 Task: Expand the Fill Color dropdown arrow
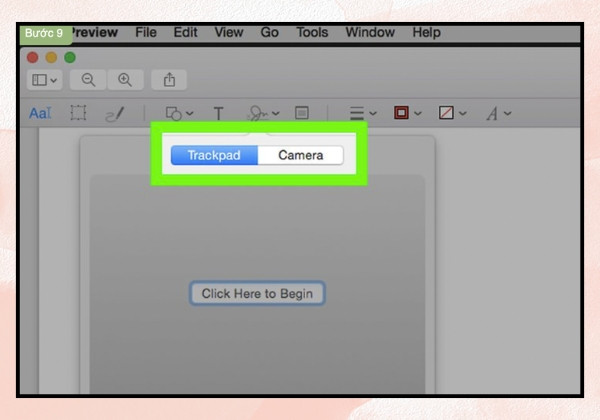pos(463,113)
